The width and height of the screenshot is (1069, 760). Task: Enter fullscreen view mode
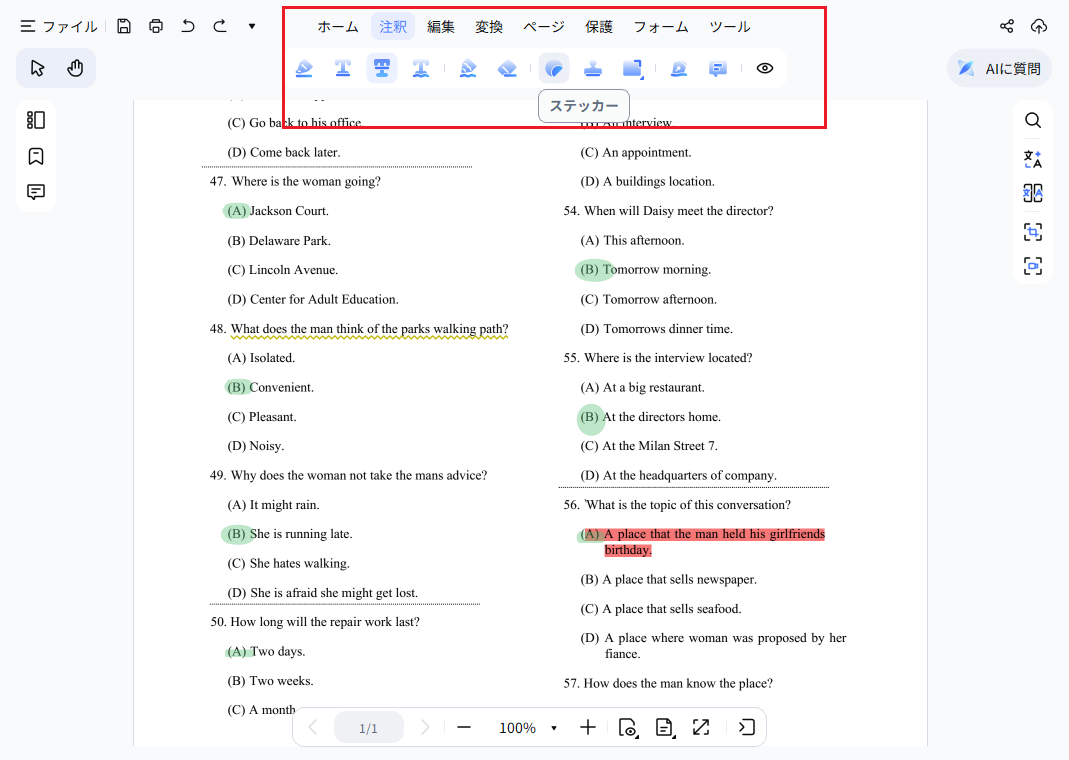(x=701, y=728)
